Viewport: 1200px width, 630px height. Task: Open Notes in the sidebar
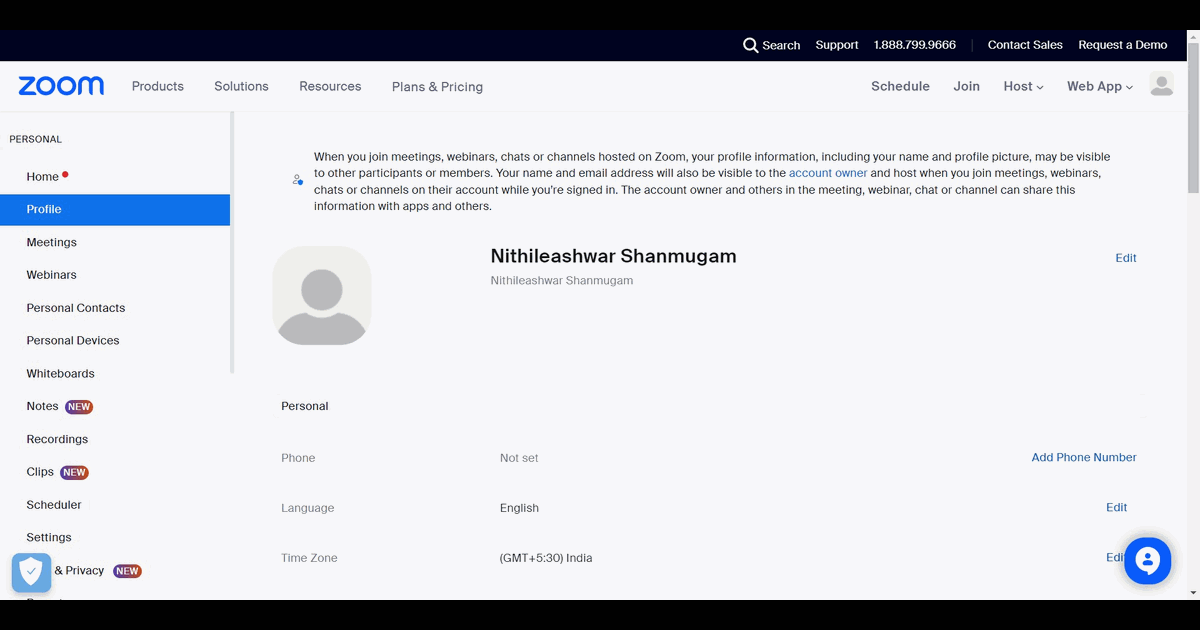click(42, 406)
